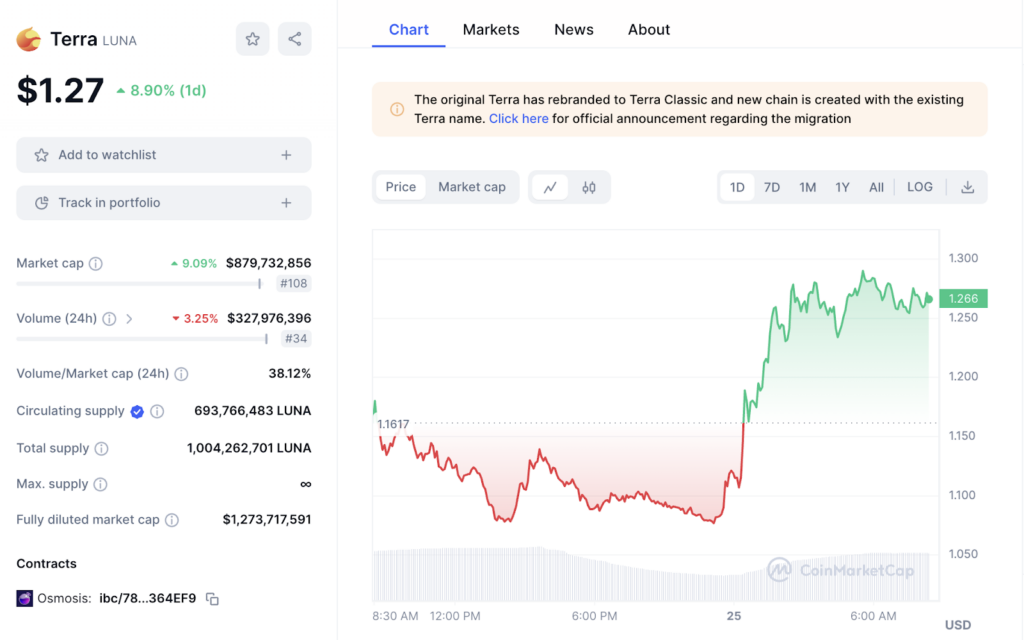Click info icon next to Fully diluted market cap
Screen dimensions: 1024x640
[x=172, y=520]
